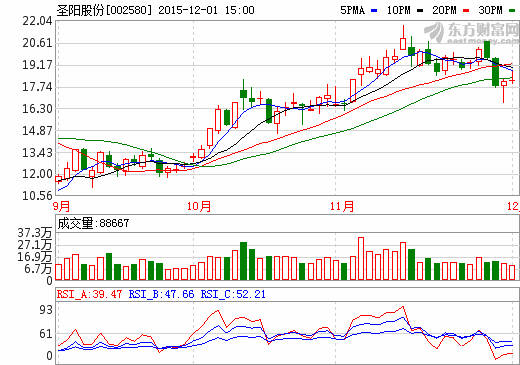Select the stock title 圣阳股份[002580]

104,10
